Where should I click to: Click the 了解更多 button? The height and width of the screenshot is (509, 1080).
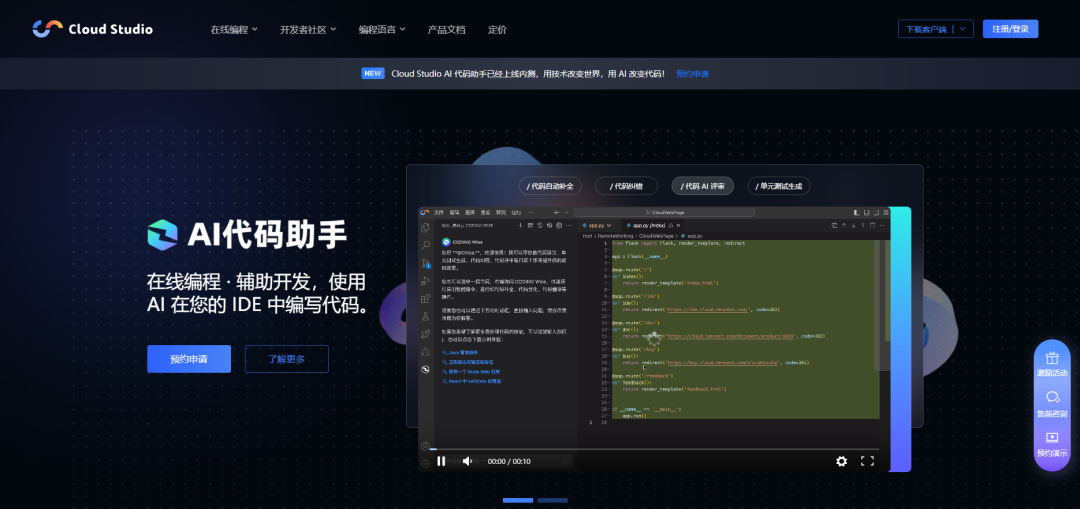pos(287,359)
